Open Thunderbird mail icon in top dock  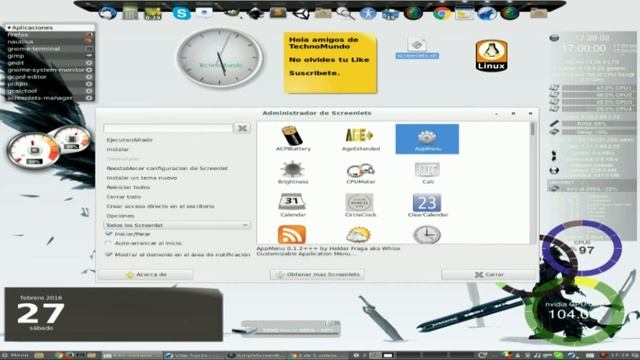click(x=108, y=13)
